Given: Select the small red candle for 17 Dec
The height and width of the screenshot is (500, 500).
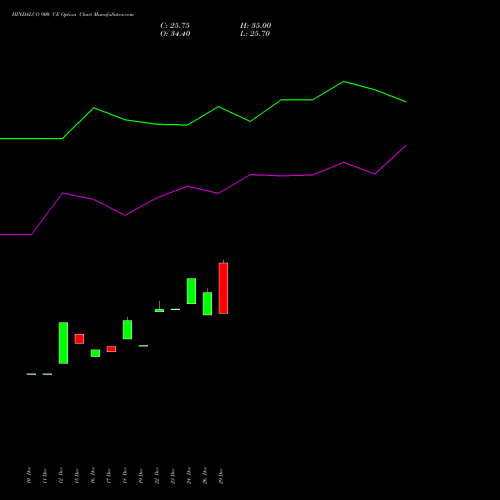Looking at the screenshot, I should (111, 349).
